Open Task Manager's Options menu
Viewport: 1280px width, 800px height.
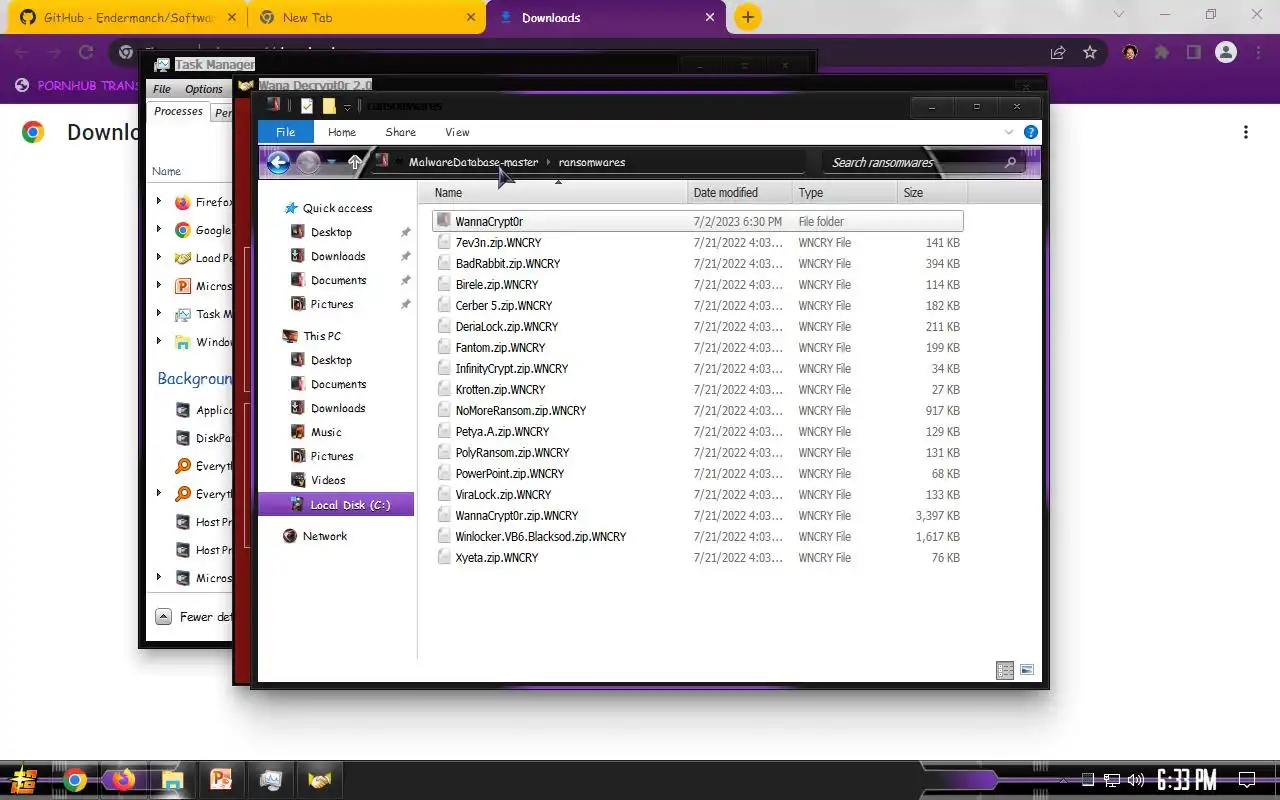coord(204,89)
